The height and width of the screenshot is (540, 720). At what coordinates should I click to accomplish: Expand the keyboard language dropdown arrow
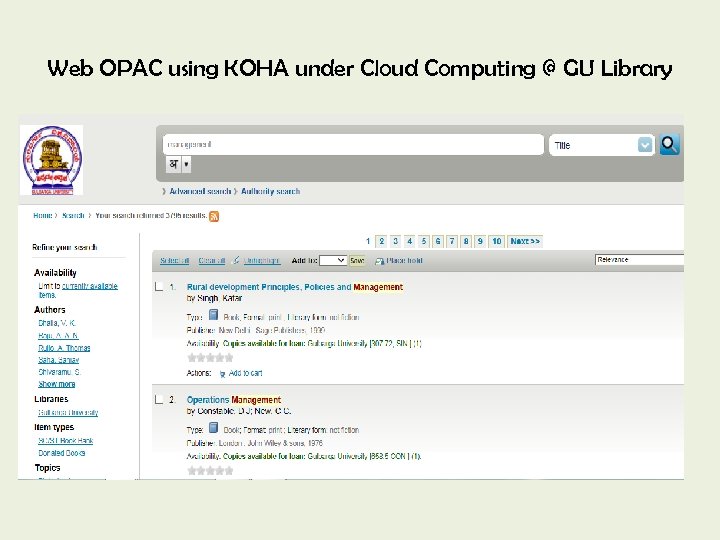186,164
